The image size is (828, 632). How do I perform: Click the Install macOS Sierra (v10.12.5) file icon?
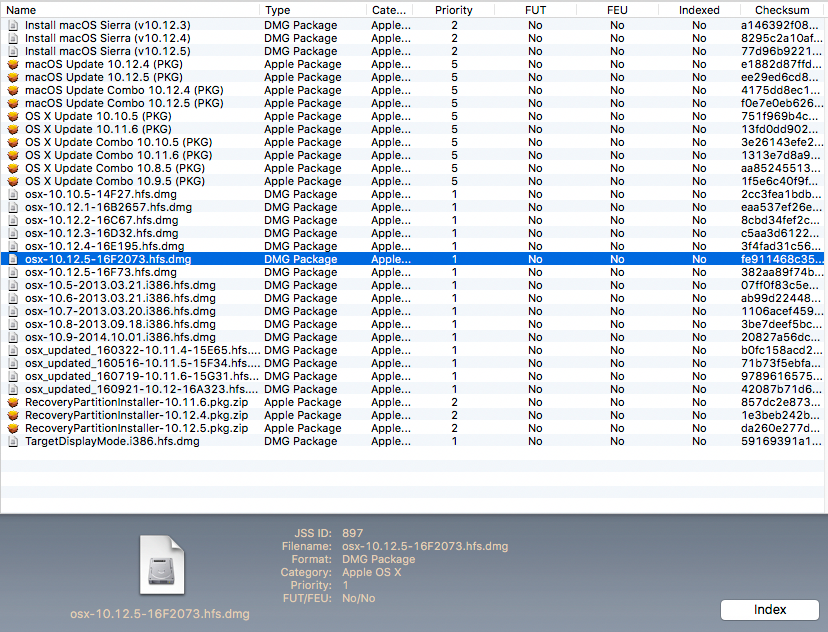tap(13, 51)
